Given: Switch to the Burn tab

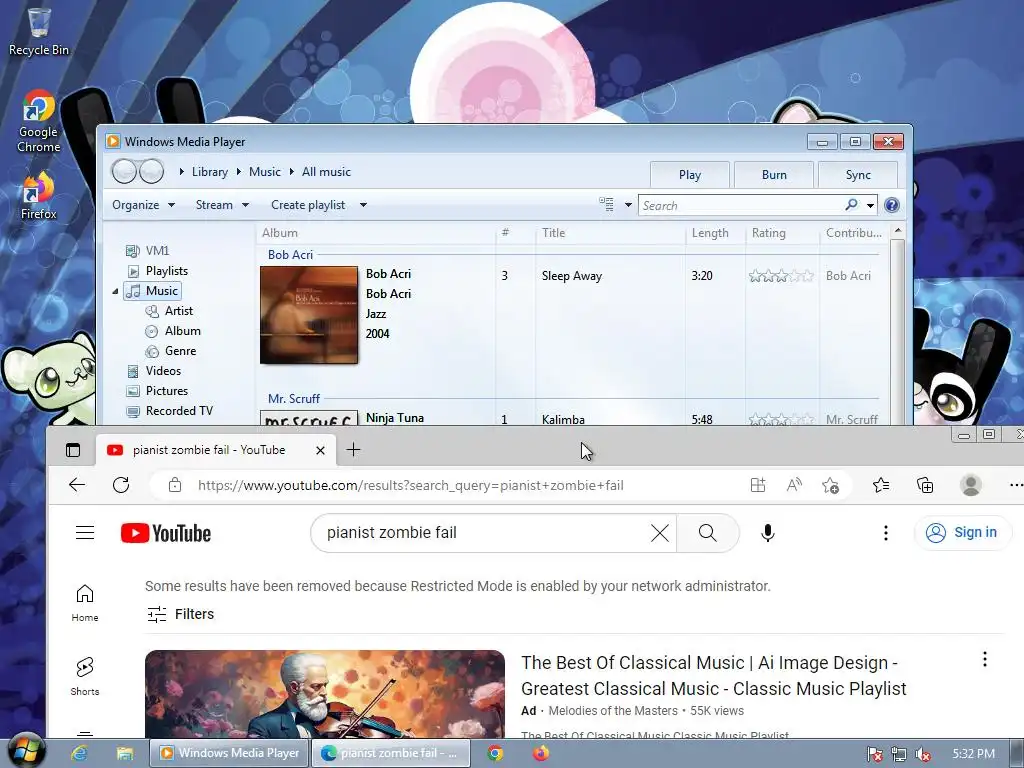Looking at the screenshot, I should pos(774,175).
